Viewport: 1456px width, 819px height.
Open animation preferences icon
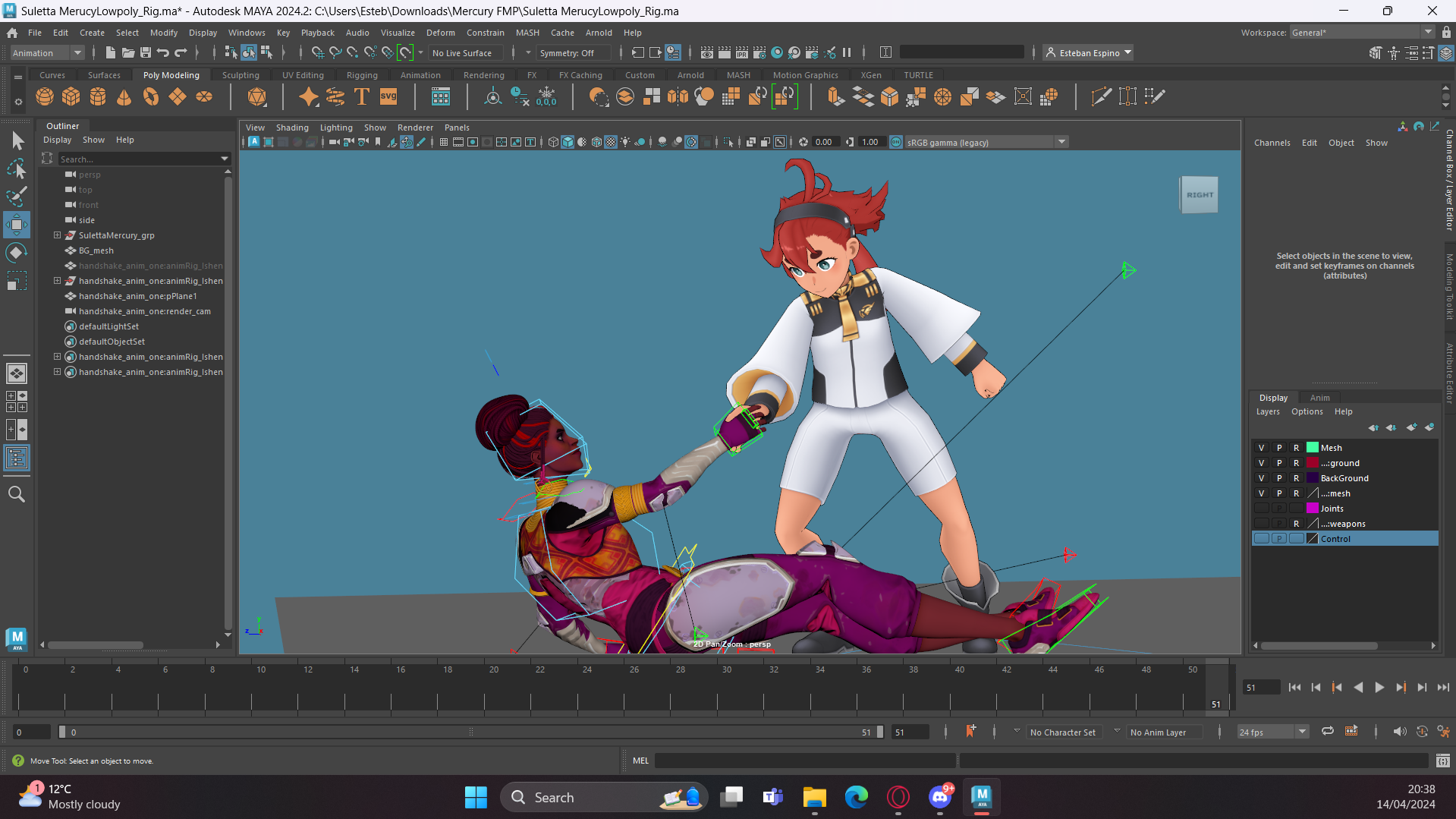[x=1443, y=732]
